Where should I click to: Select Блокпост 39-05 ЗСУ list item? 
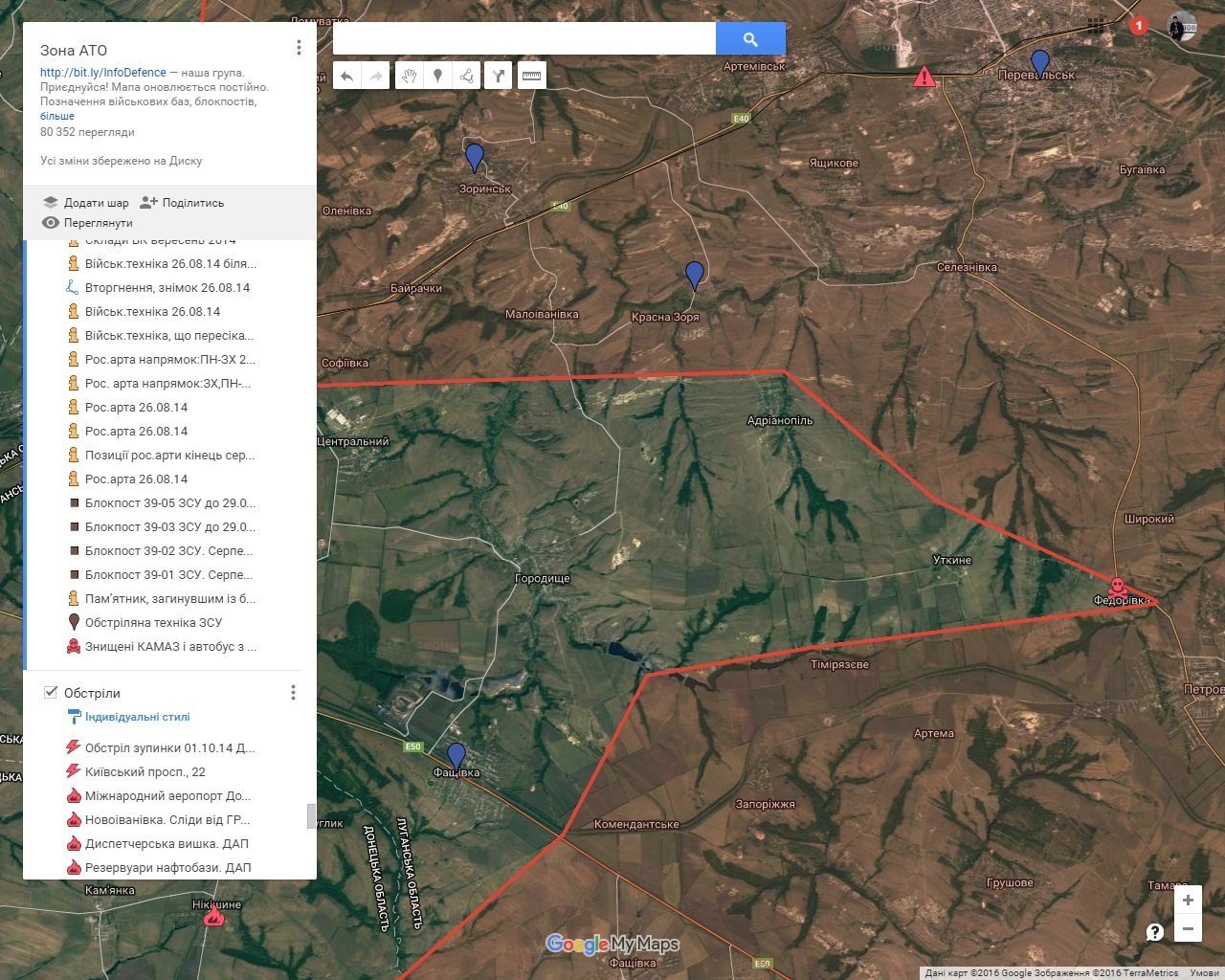tap(169, 503)
